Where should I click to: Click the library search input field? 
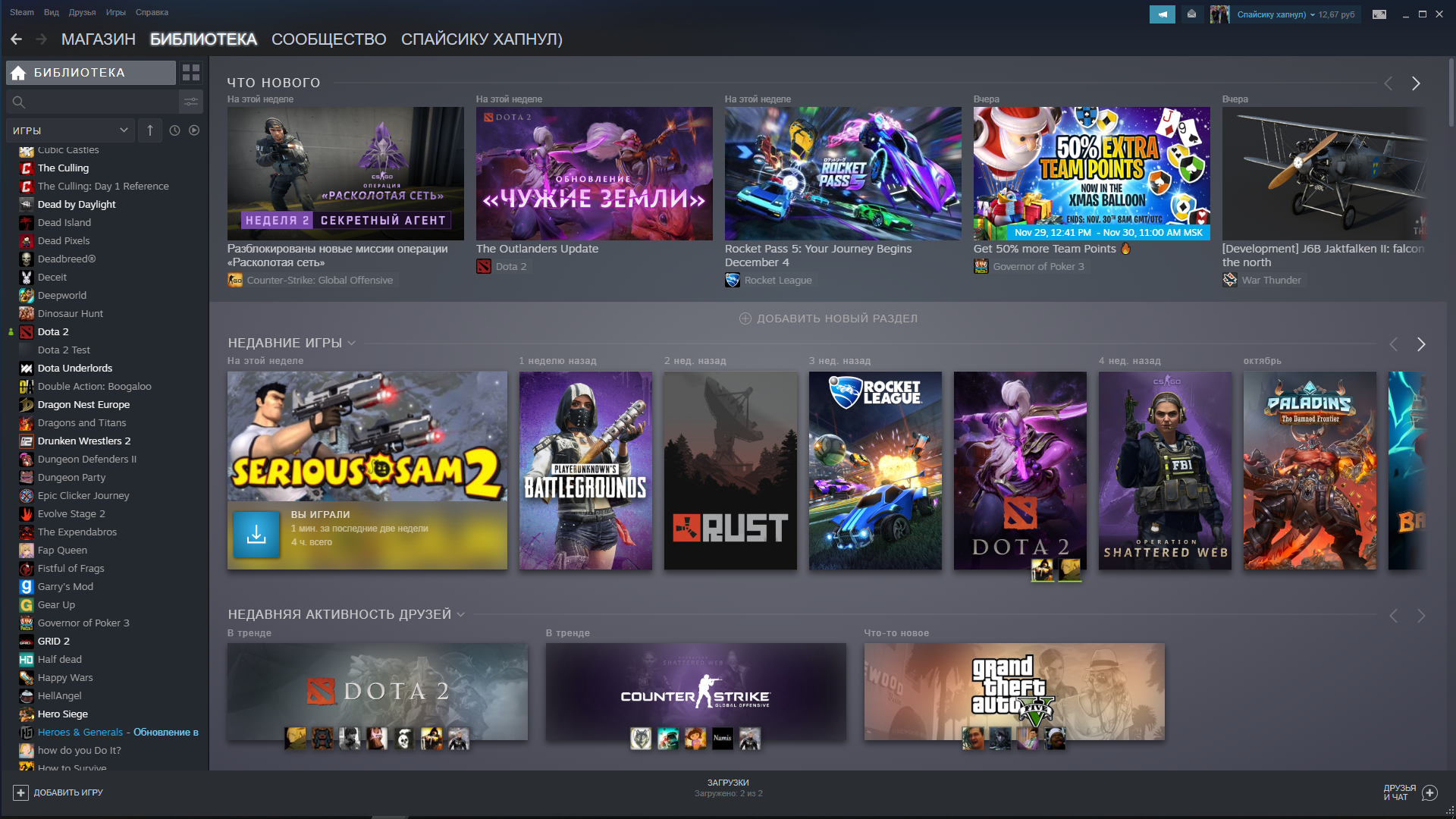(92, 102)
